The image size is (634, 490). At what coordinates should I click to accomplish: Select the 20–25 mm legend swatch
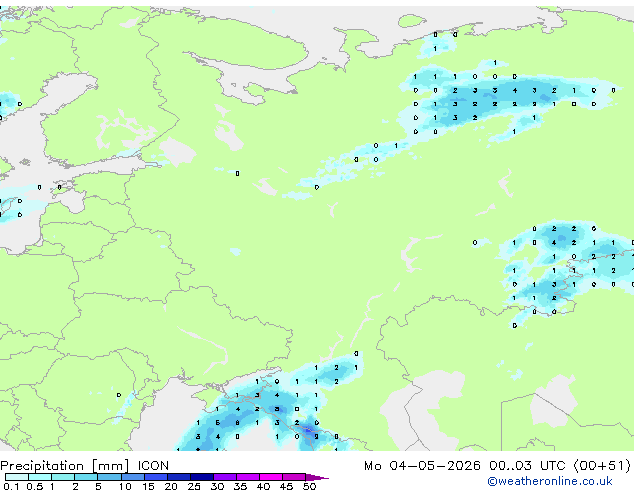179,477
